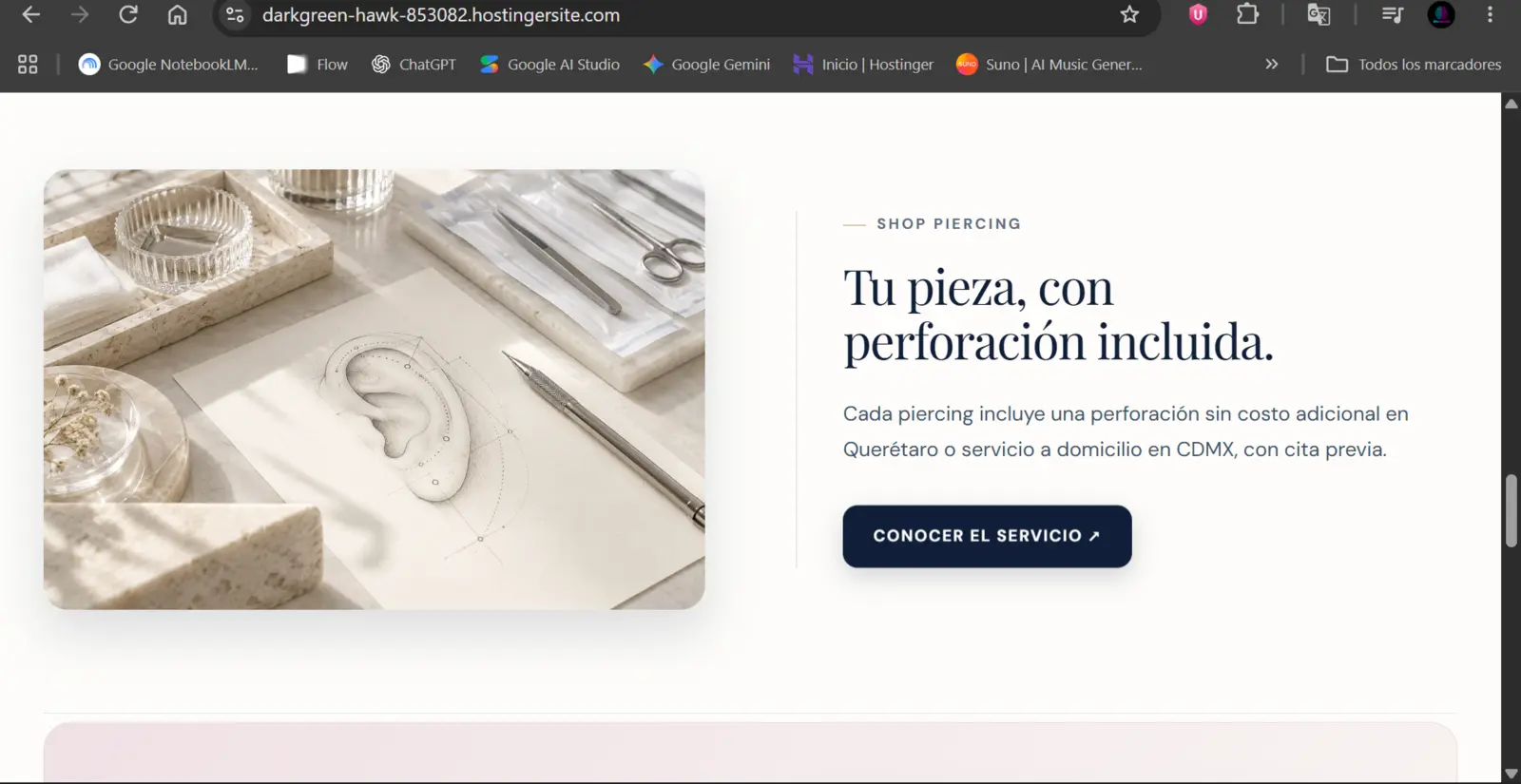
Task: Open the Chrome three-dot menu
Action: click(1490, 14)
